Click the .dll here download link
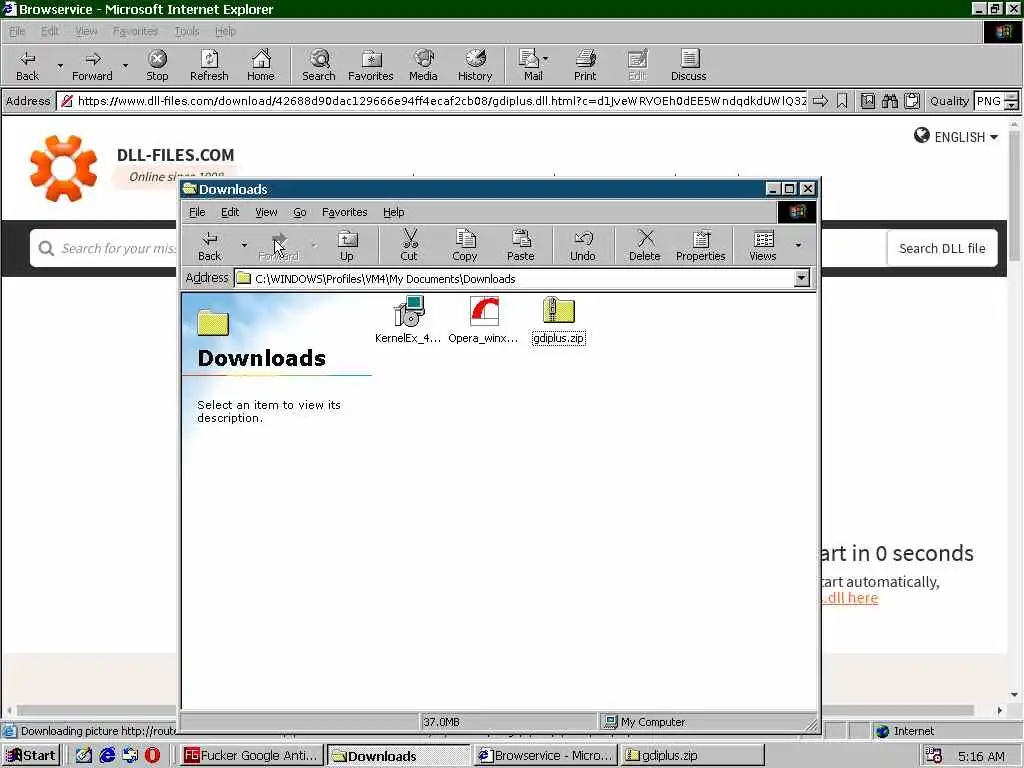 coord(850,598)
